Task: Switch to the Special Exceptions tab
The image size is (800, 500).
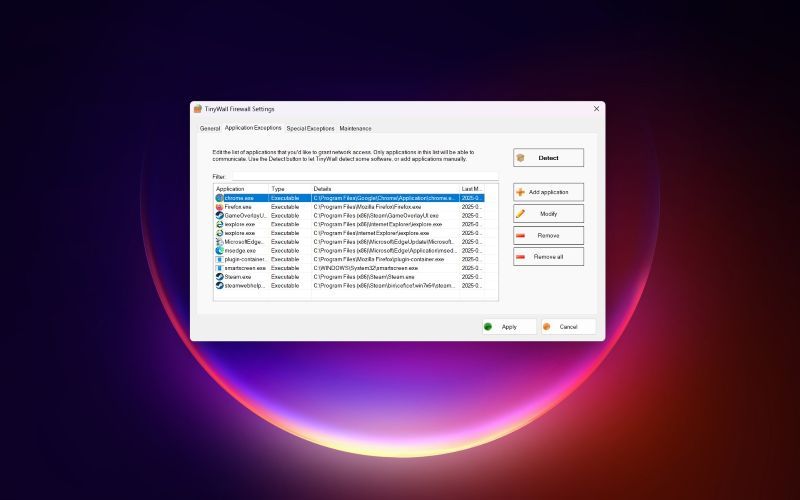Action: 310,129
